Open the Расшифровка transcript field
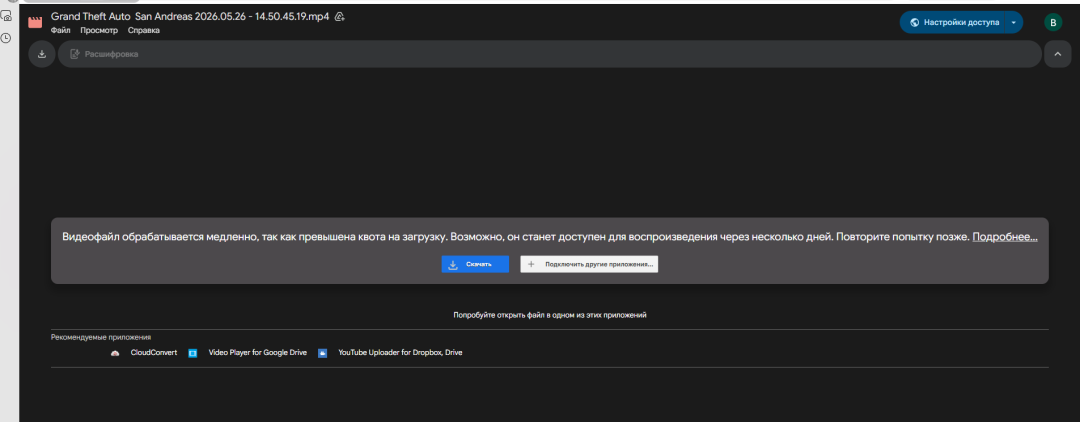 coord(549,54)
